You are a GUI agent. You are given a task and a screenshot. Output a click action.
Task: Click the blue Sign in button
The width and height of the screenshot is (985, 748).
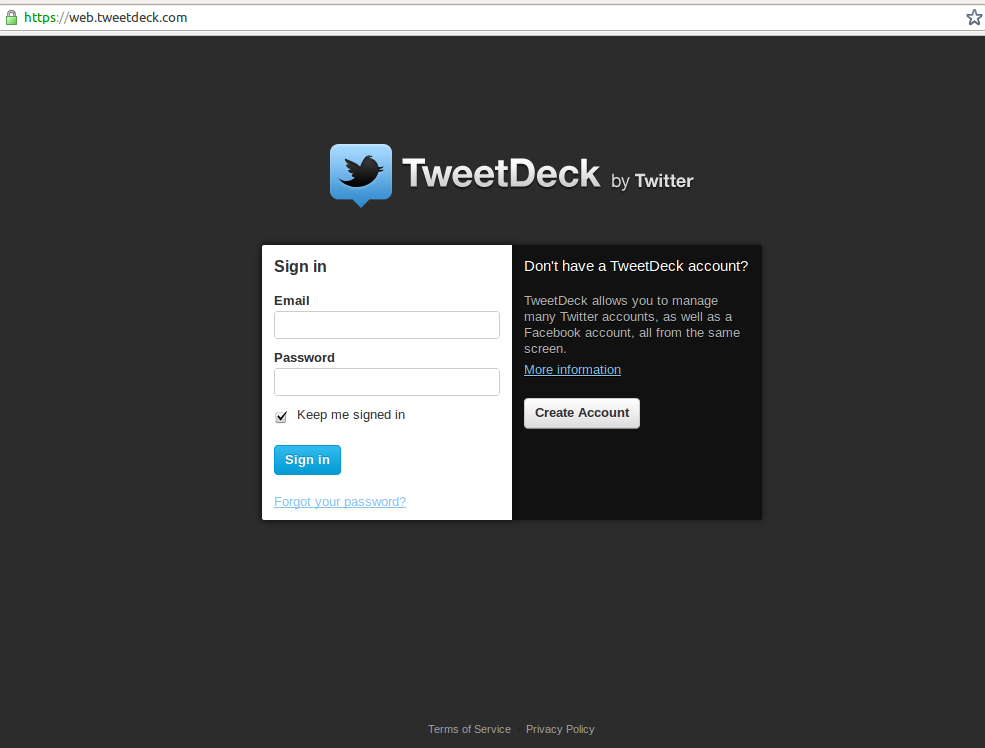coord(307,460)
